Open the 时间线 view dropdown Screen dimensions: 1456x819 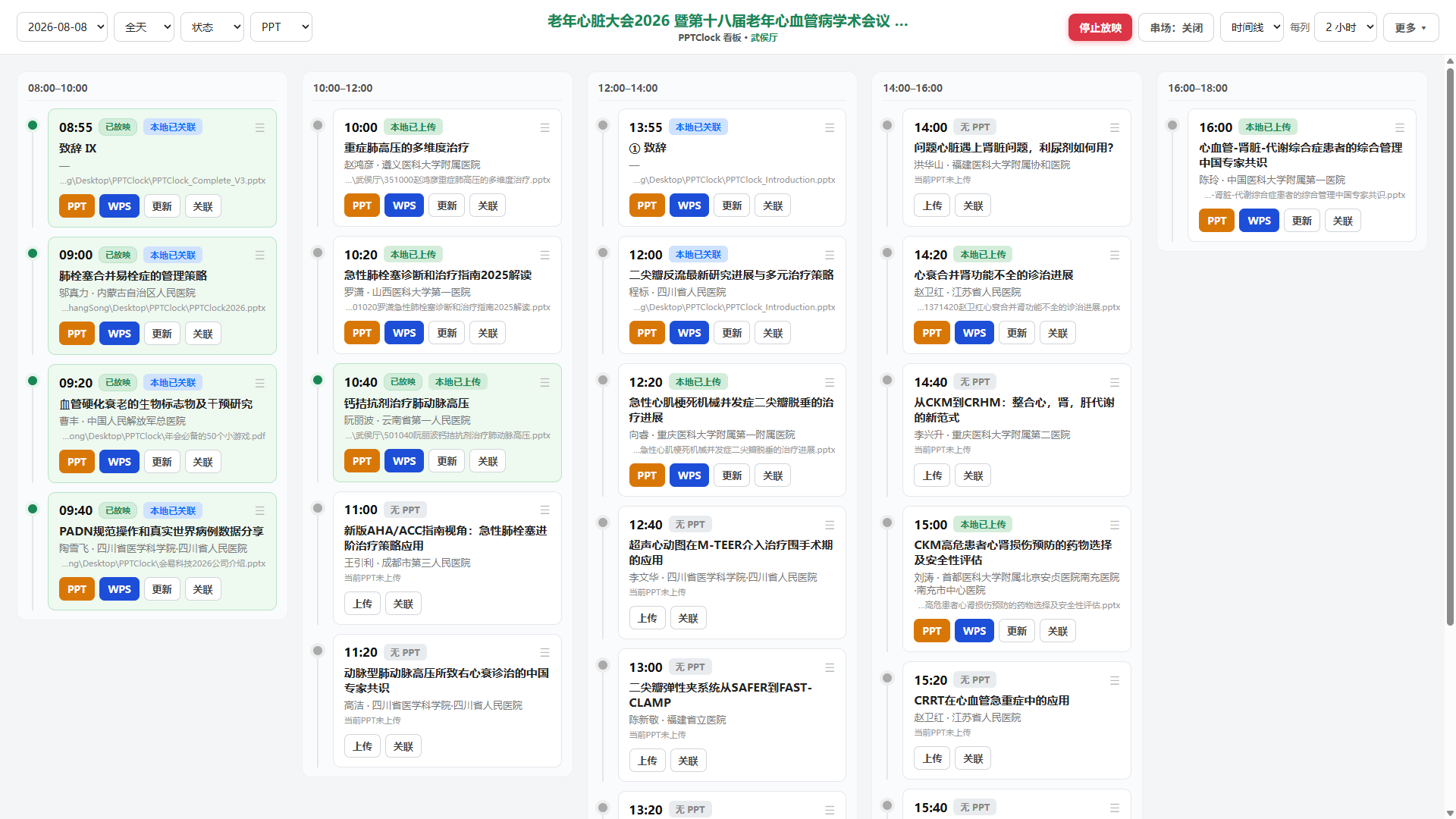point(1252,27)
